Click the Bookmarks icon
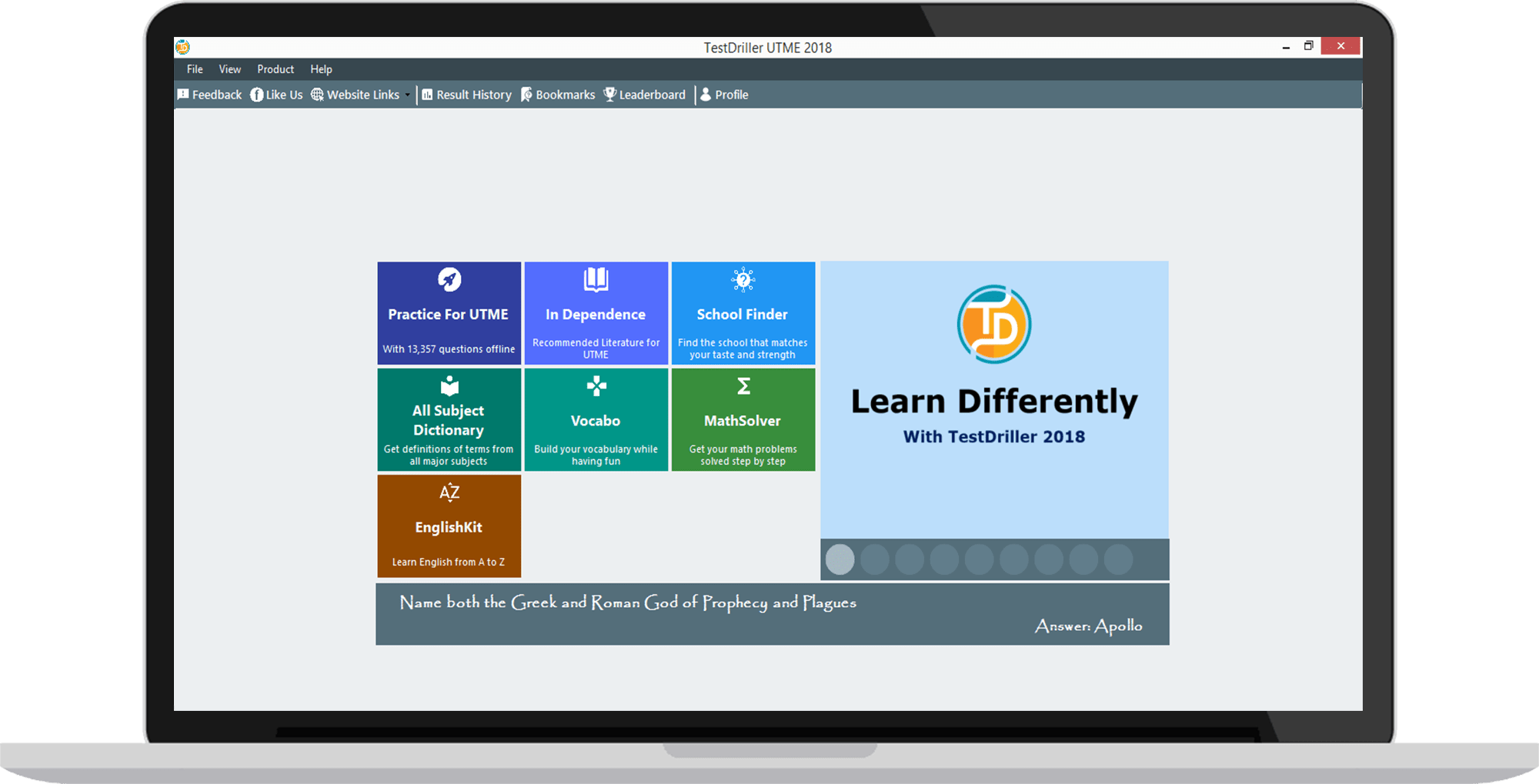 526,95
